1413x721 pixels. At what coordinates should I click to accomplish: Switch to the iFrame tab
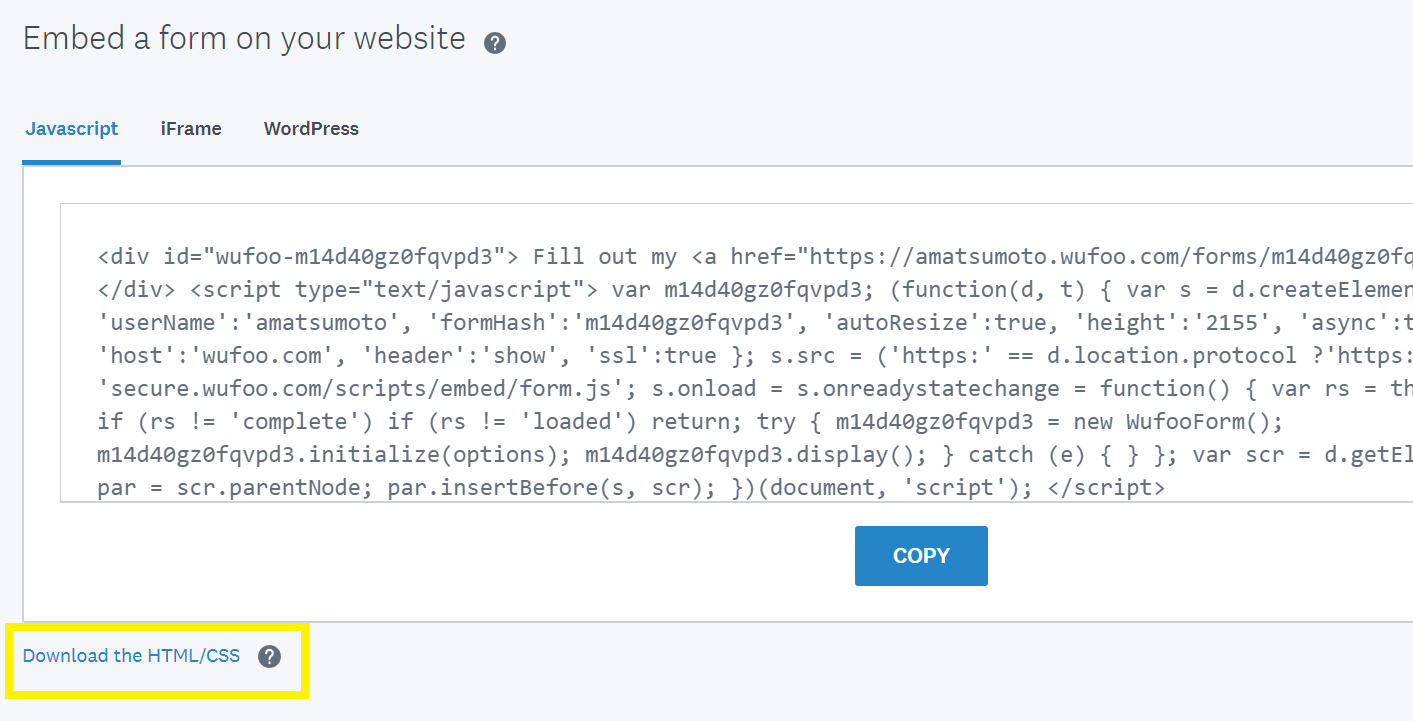tap(190, 128)
